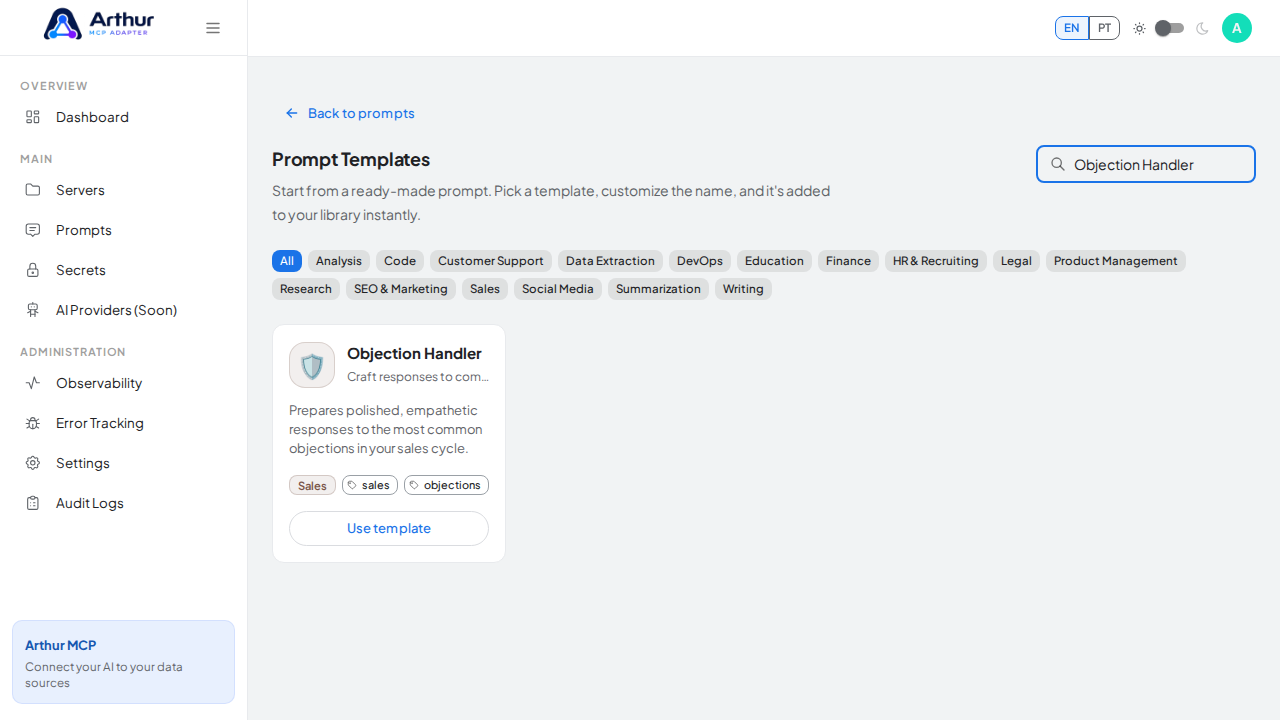The width and height of the screenshot is (1280, 720).
Task: Filter templates by Customer Support
Action: coord(491,261)
